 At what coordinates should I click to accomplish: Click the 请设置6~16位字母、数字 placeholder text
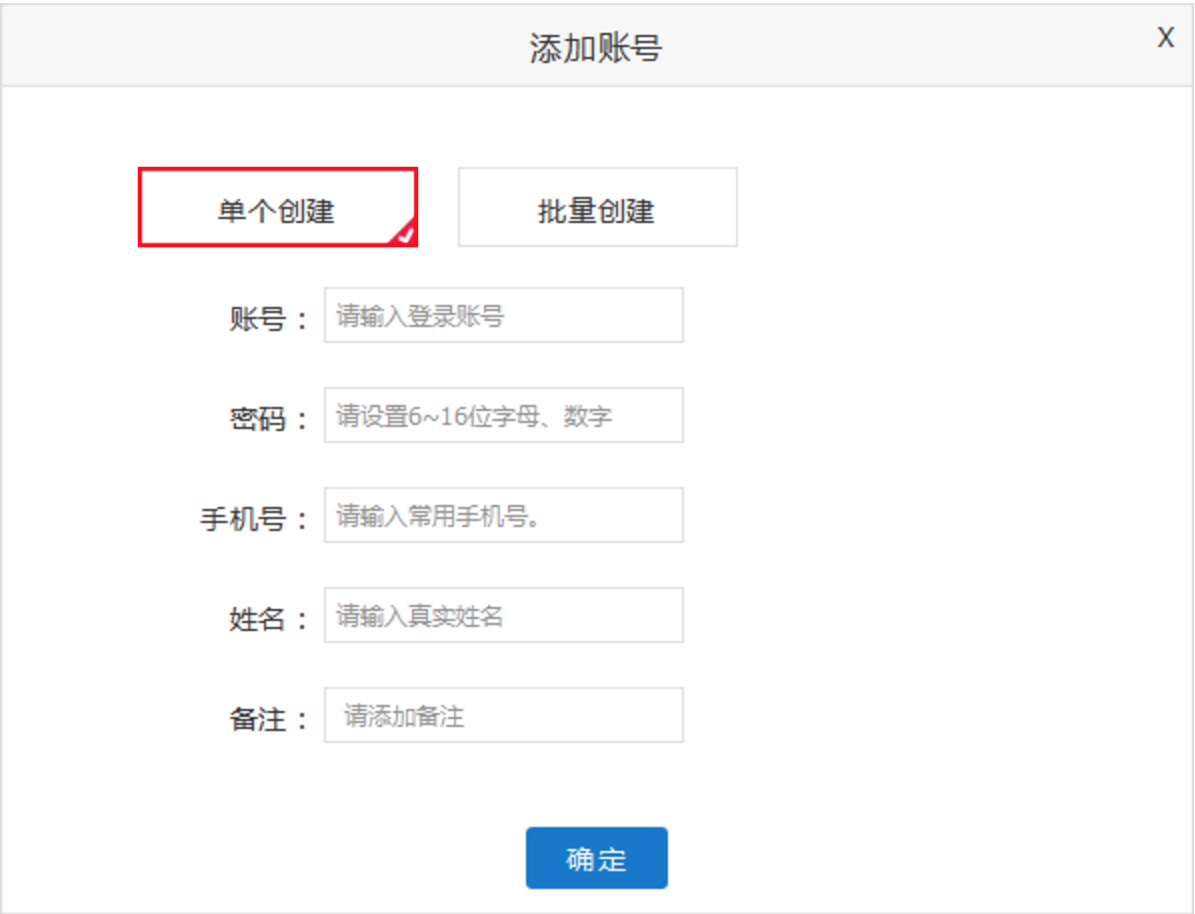coord(474,416)
